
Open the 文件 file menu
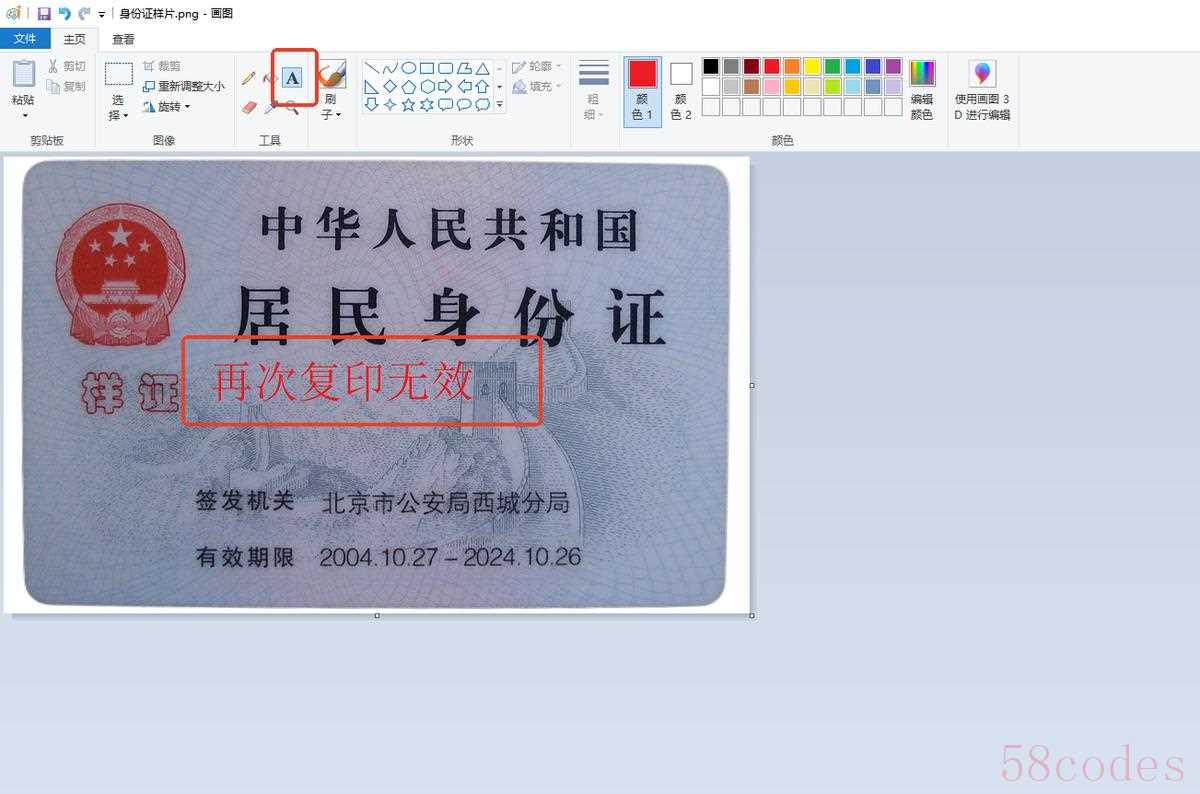25,39
